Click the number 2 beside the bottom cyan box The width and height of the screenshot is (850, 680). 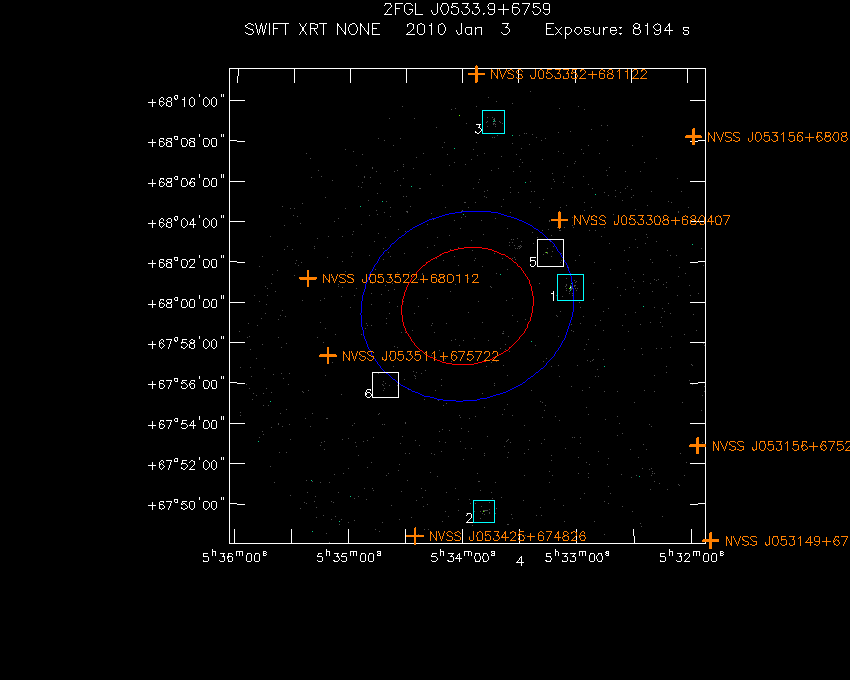coord(469,518)
